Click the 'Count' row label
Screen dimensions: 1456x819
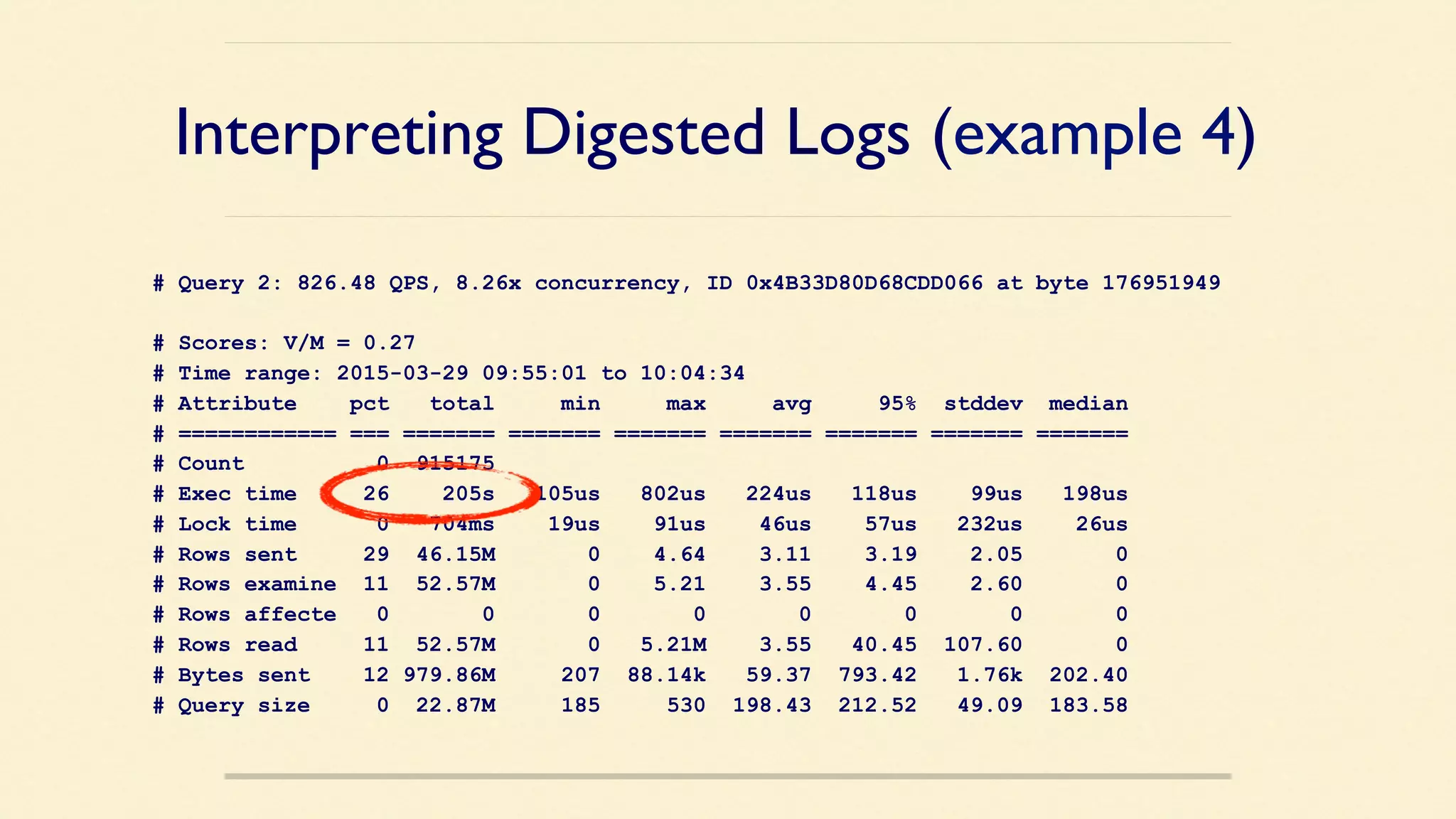210,464
